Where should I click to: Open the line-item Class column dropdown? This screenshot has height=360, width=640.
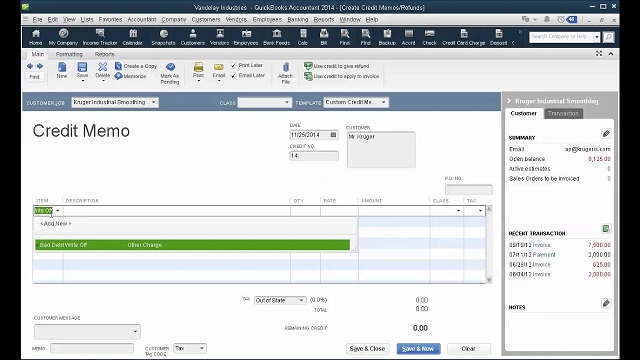point(458,211)
